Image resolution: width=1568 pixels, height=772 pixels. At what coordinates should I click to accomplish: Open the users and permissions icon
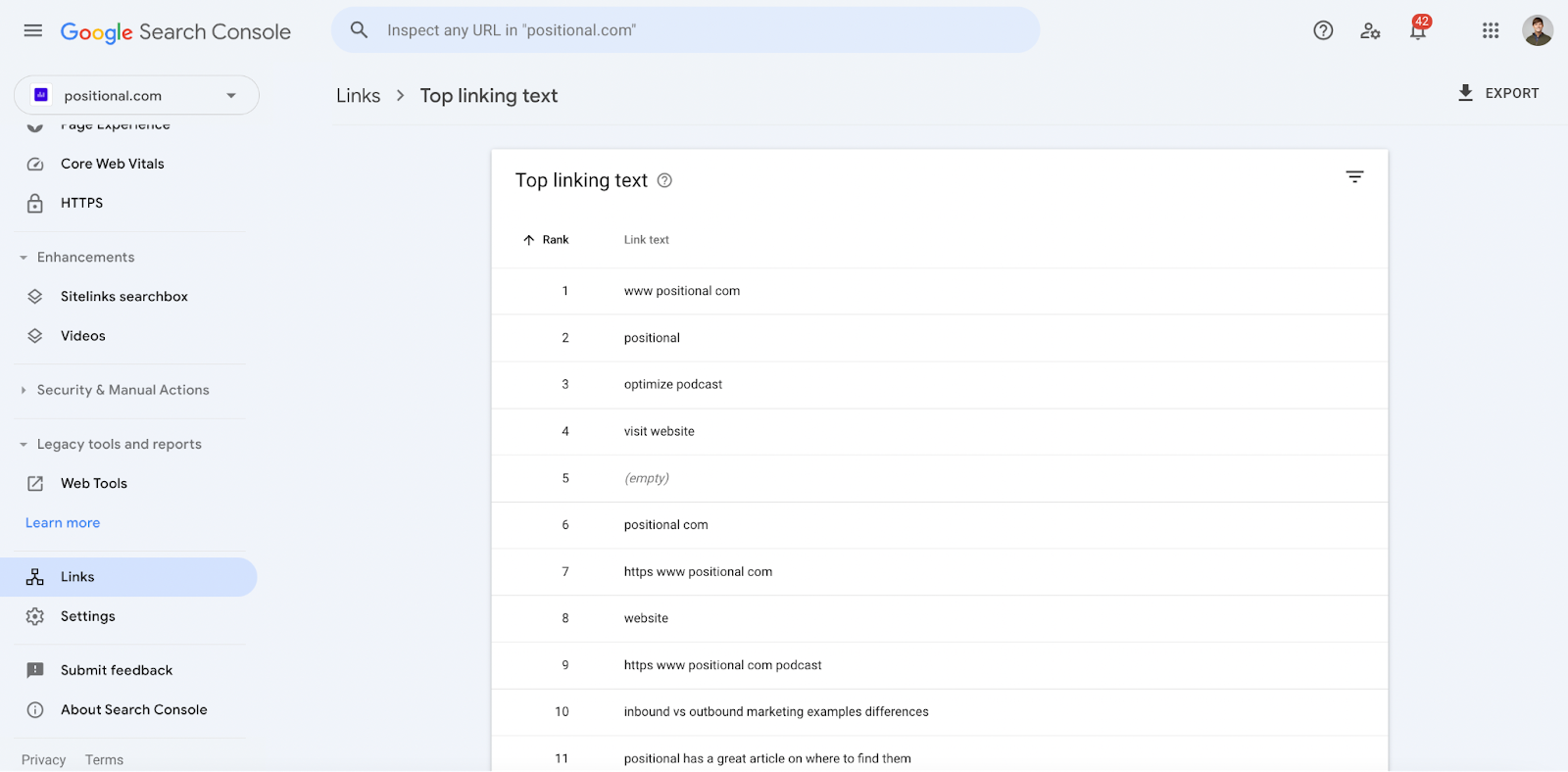(1370, 31)
